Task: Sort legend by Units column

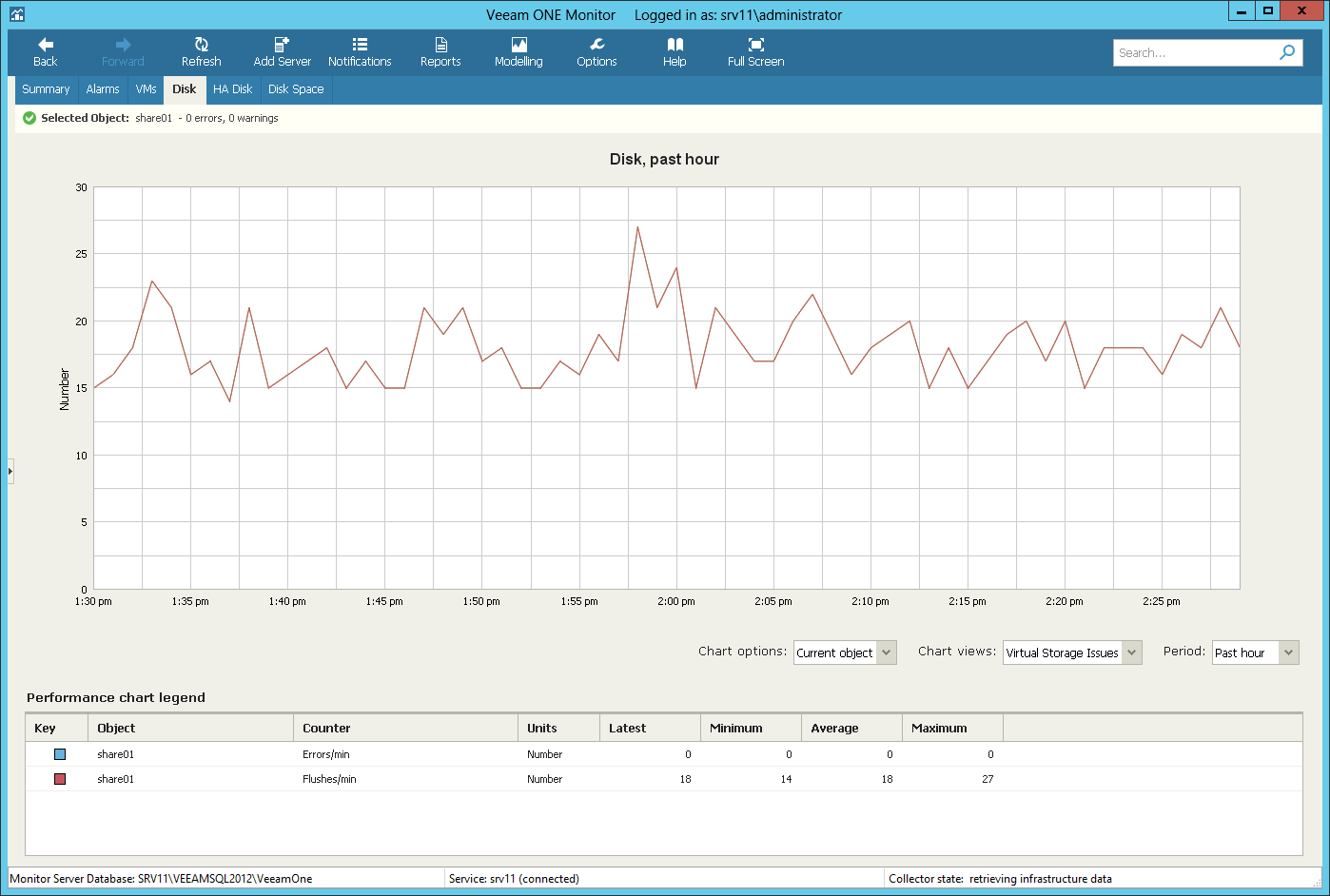Action: pyautogui.click(x=558, y=728)
